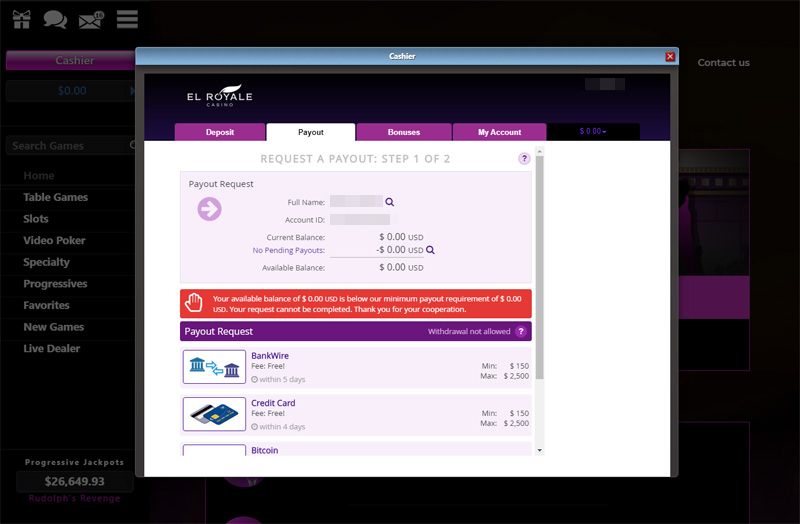The image size is (800, 524).
Task: Open the Specialty category
Action: tap(46, 262)
